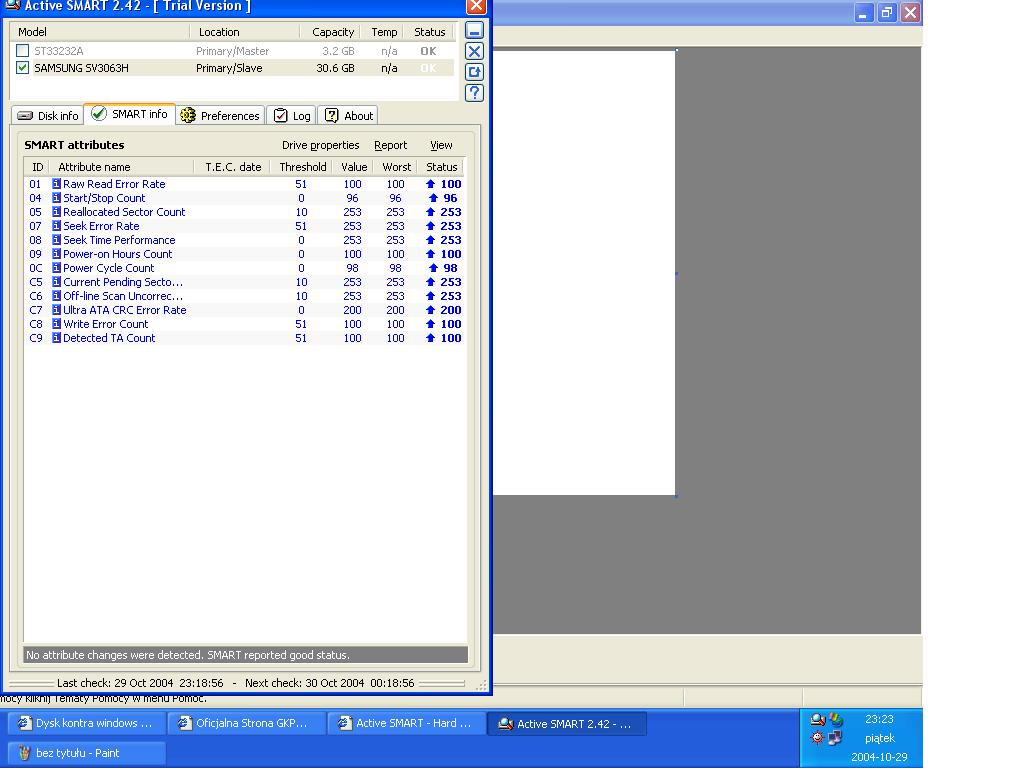This screenshot has width=1024, height=768.
Task: Click the refresh drives icon
Action: tap(474, 72)
